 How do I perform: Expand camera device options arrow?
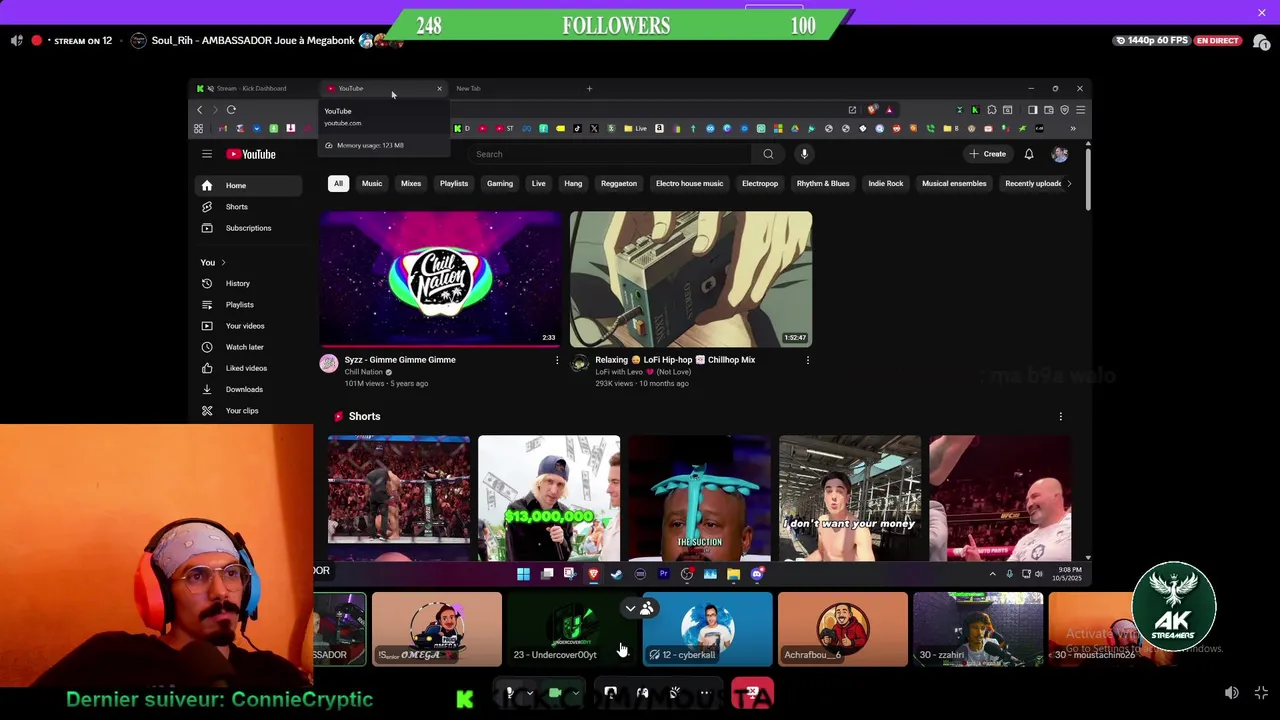[x=576, y=693]
